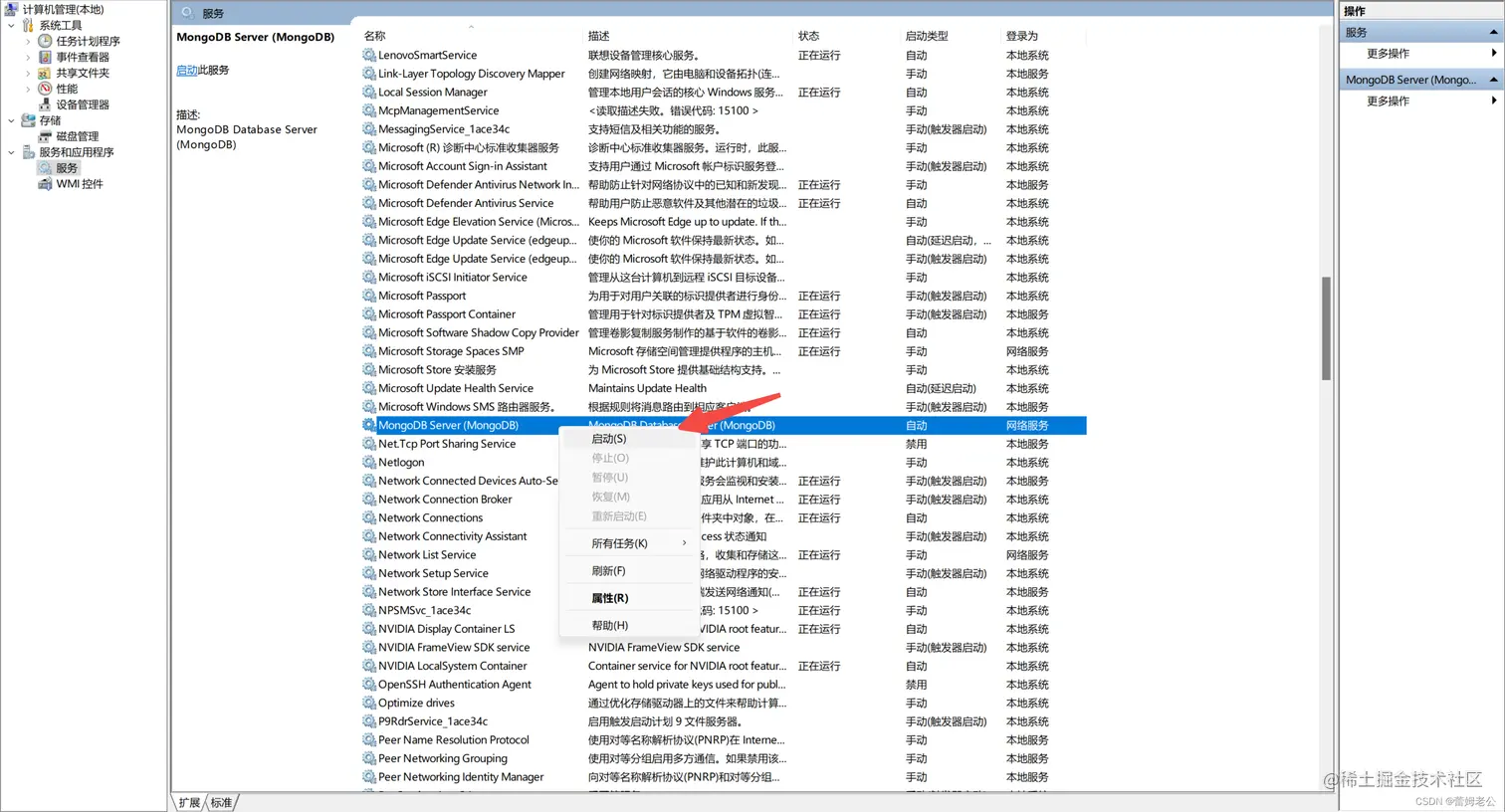
Task: Click the gear icon beside Microsoft Passport Container
Action: point(369,314)
